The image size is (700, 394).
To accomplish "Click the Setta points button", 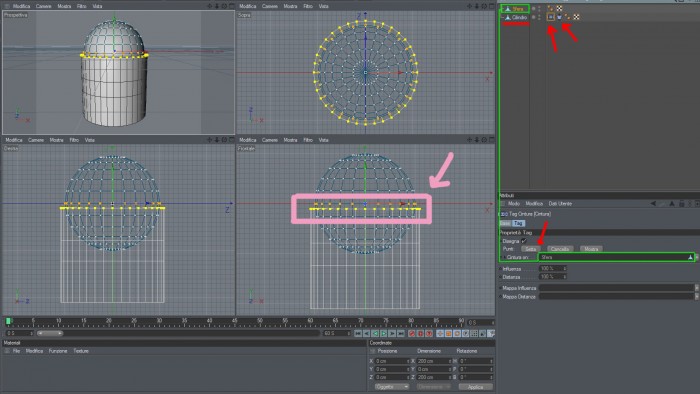I will click(x=530, y=249).
